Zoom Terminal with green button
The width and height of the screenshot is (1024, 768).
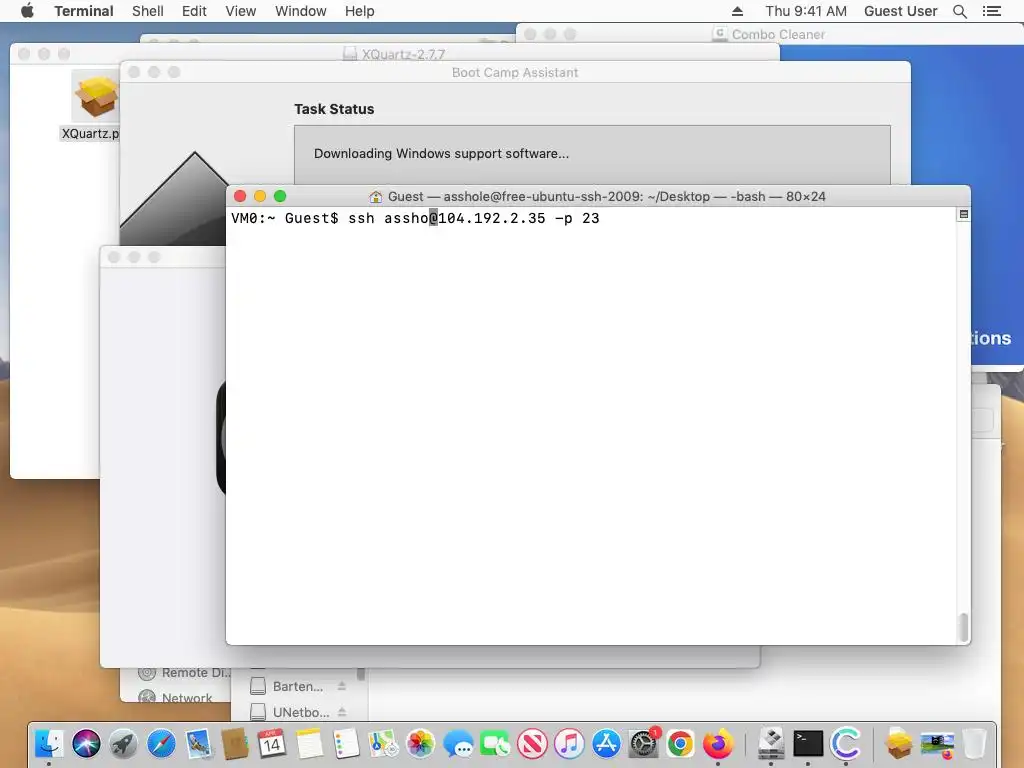click(280, 196)
